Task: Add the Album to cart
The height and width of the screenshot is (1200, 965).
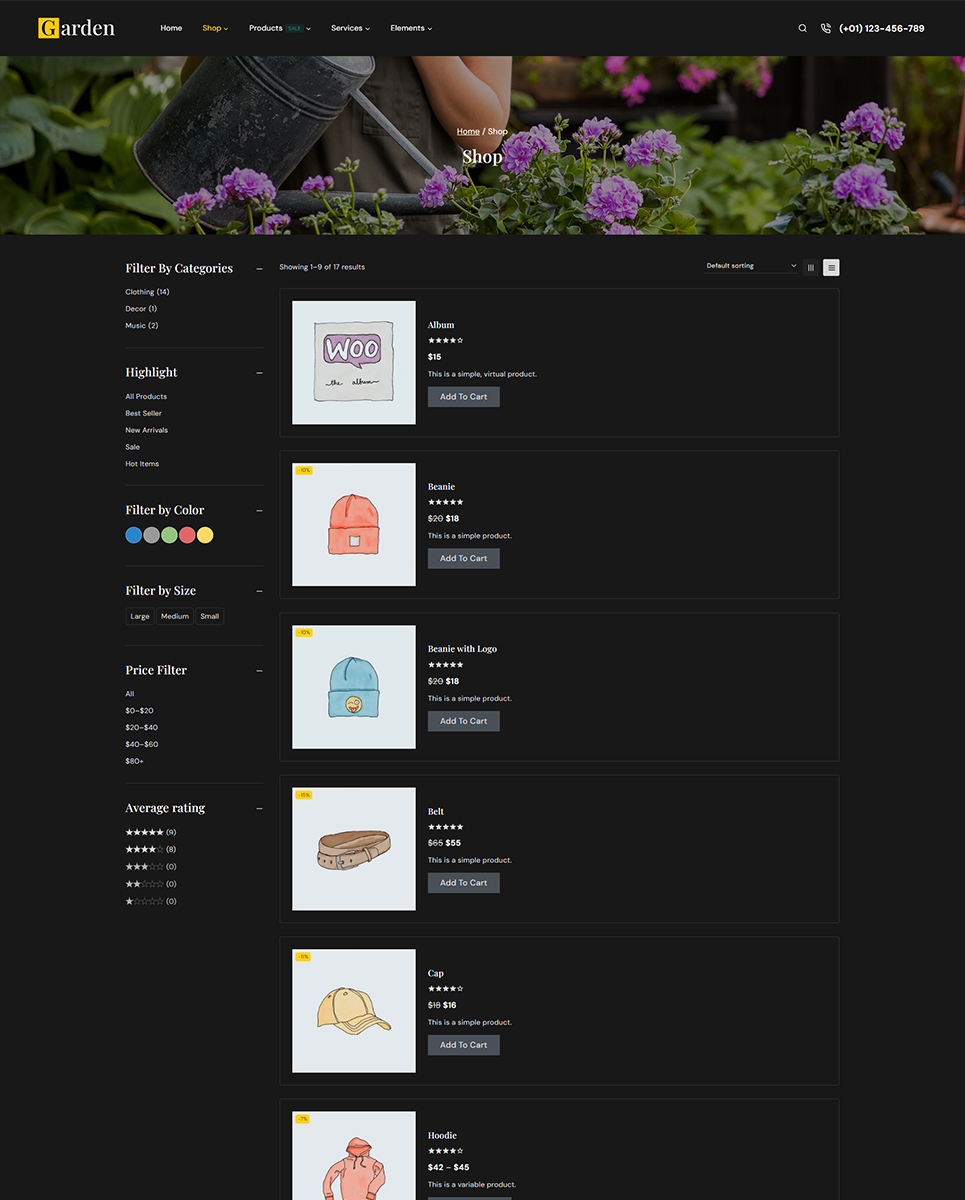Action: tap(463, 397)
